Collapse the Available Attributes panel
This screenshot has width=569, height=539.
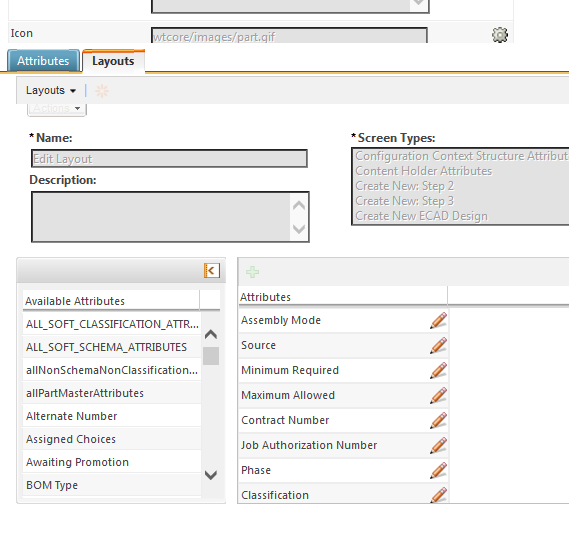(212, 270)
